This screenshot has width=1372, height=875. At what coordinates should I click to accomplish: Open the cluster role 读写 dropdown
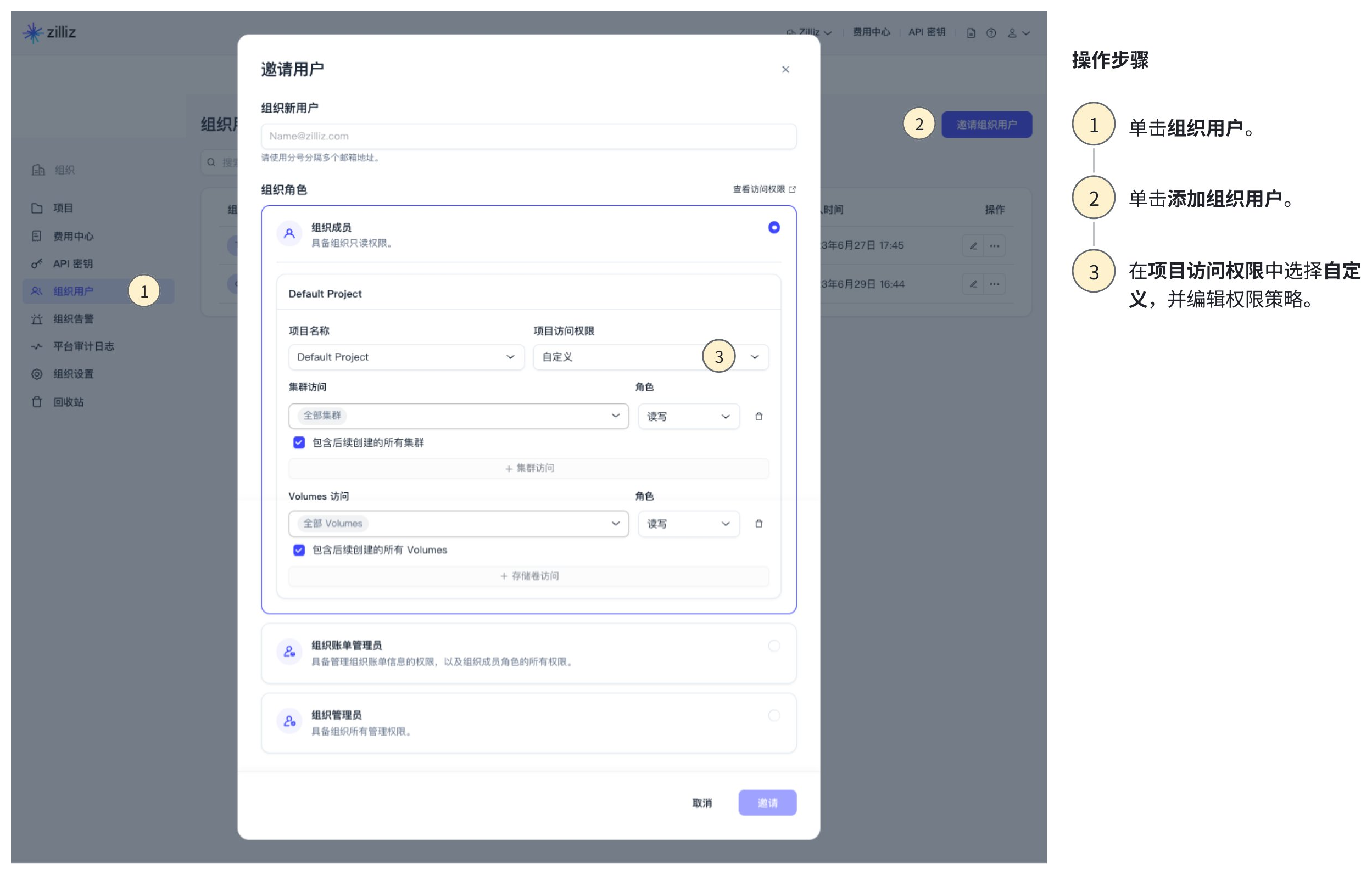(688, 417)
